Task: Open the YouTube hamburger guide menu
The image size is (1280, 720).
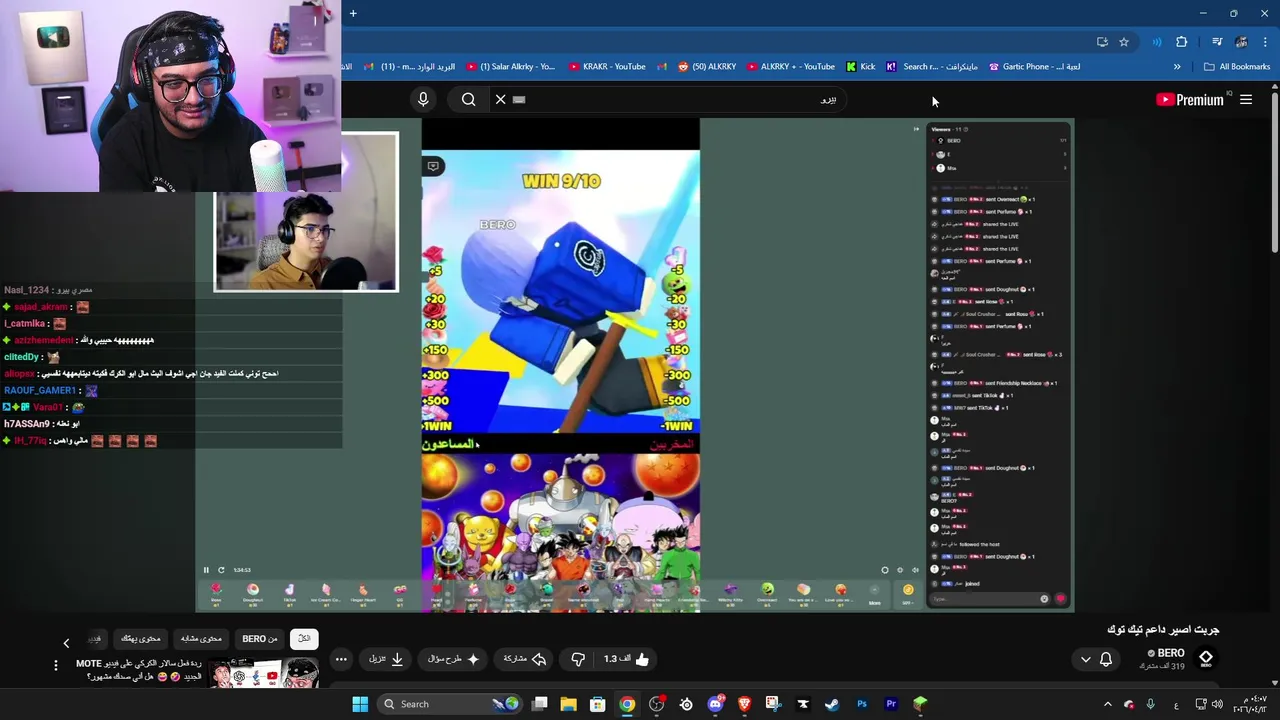Action: [1246, 99]
